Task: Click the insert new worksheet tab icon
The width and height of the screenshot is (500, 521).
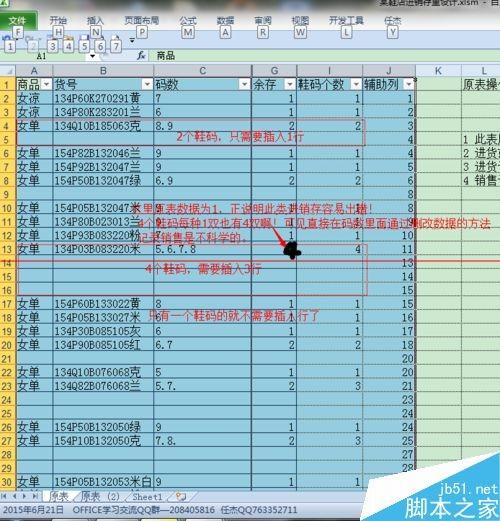Action: [x=181, y=497]
